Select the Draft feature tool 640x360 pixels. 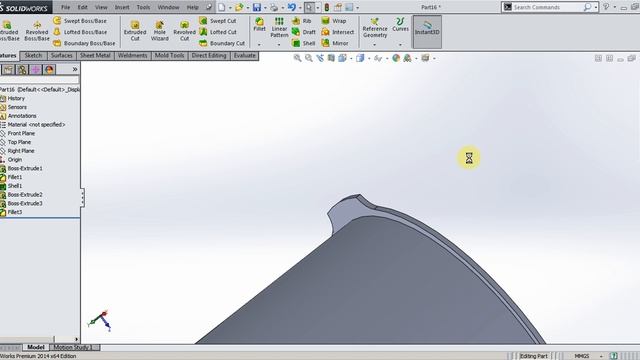tap(304, 32)
